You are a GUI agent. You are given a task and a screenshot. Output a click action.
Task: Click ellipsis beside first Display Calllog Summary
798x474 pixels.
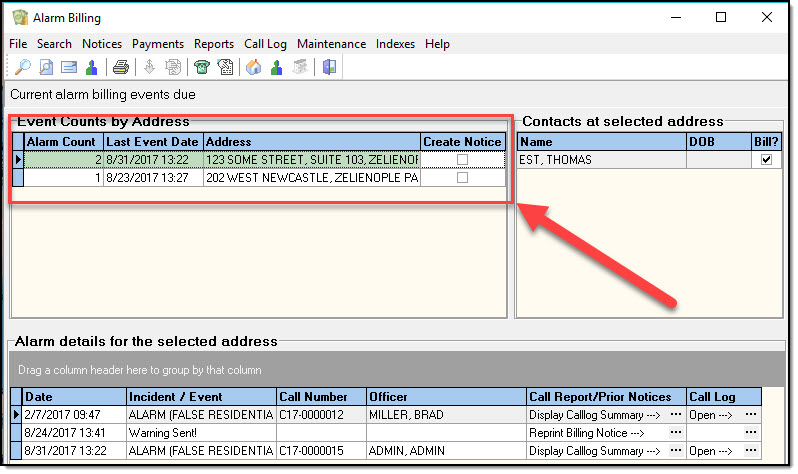[x=676, y=415]
